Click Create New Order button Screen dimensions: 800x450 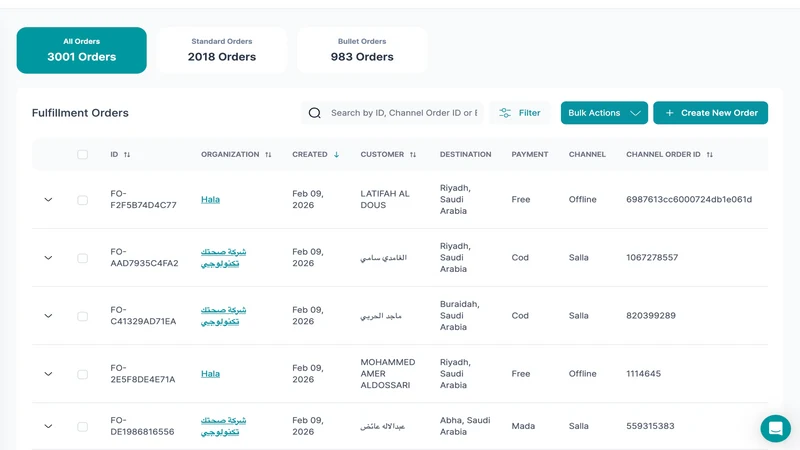click(710, 113)
